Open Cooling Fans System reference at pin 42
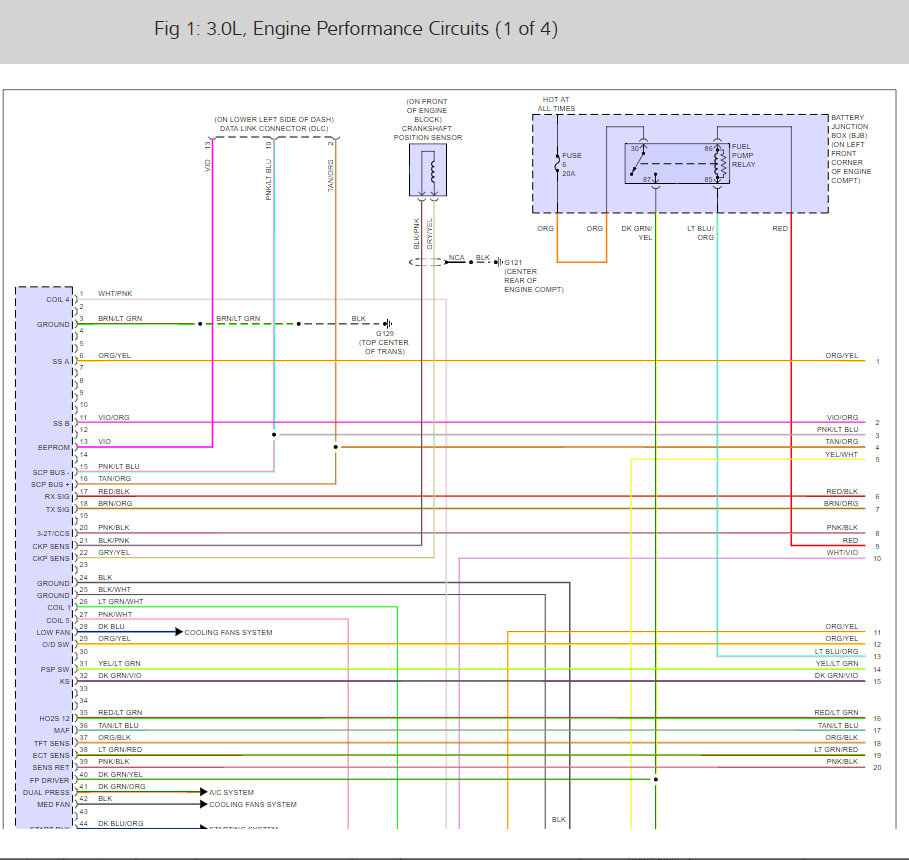The image size is (909, 860). pos(252,804)
